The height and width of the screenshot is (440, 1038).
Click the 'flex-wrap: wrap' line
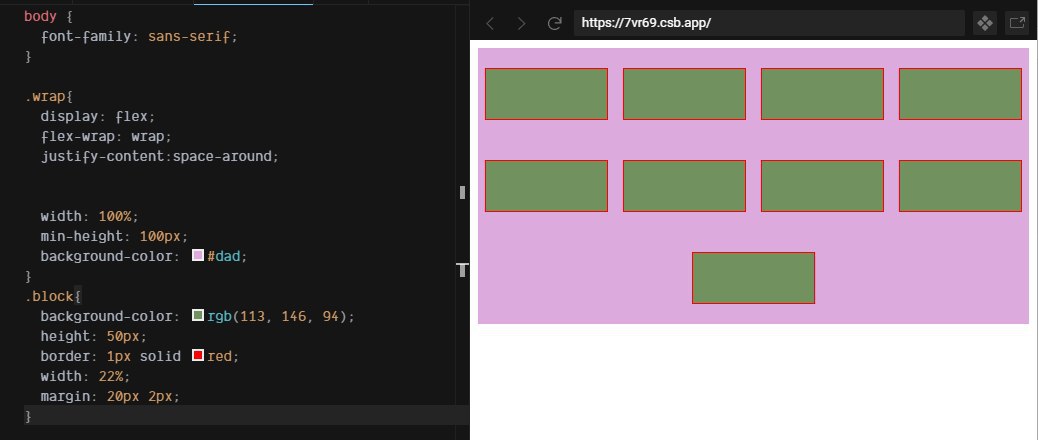click(x=106, y=136)
